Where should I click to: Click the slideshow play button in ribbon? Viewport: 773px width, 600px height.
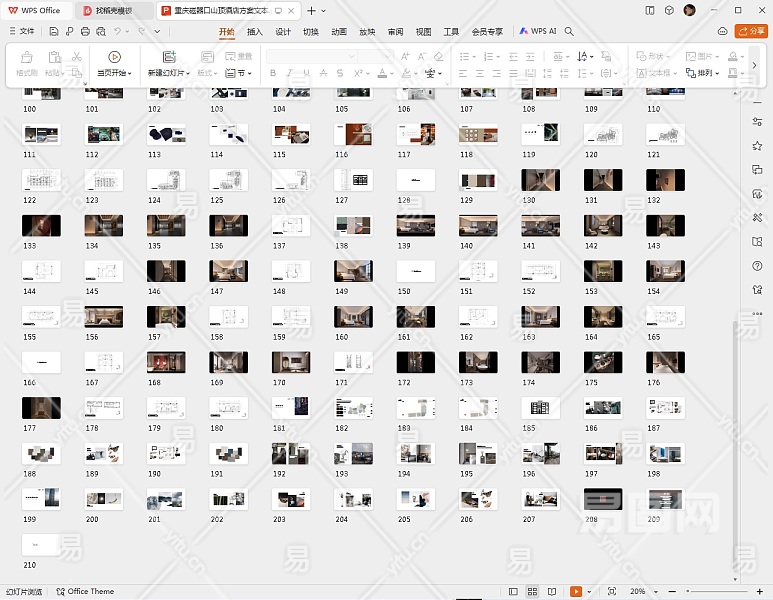114,57
